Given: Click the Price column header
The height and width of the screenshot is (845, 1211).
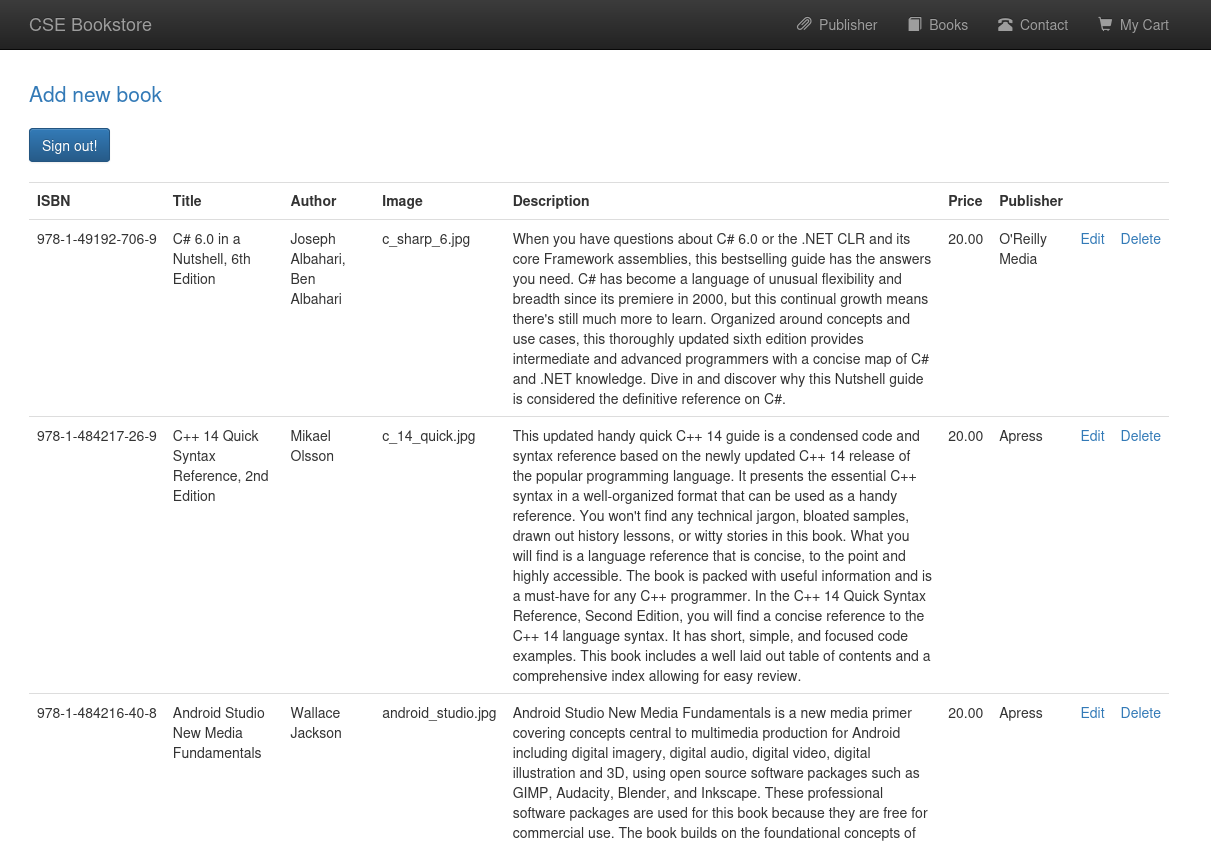Looking at the screenshot, I should [965, 201].
